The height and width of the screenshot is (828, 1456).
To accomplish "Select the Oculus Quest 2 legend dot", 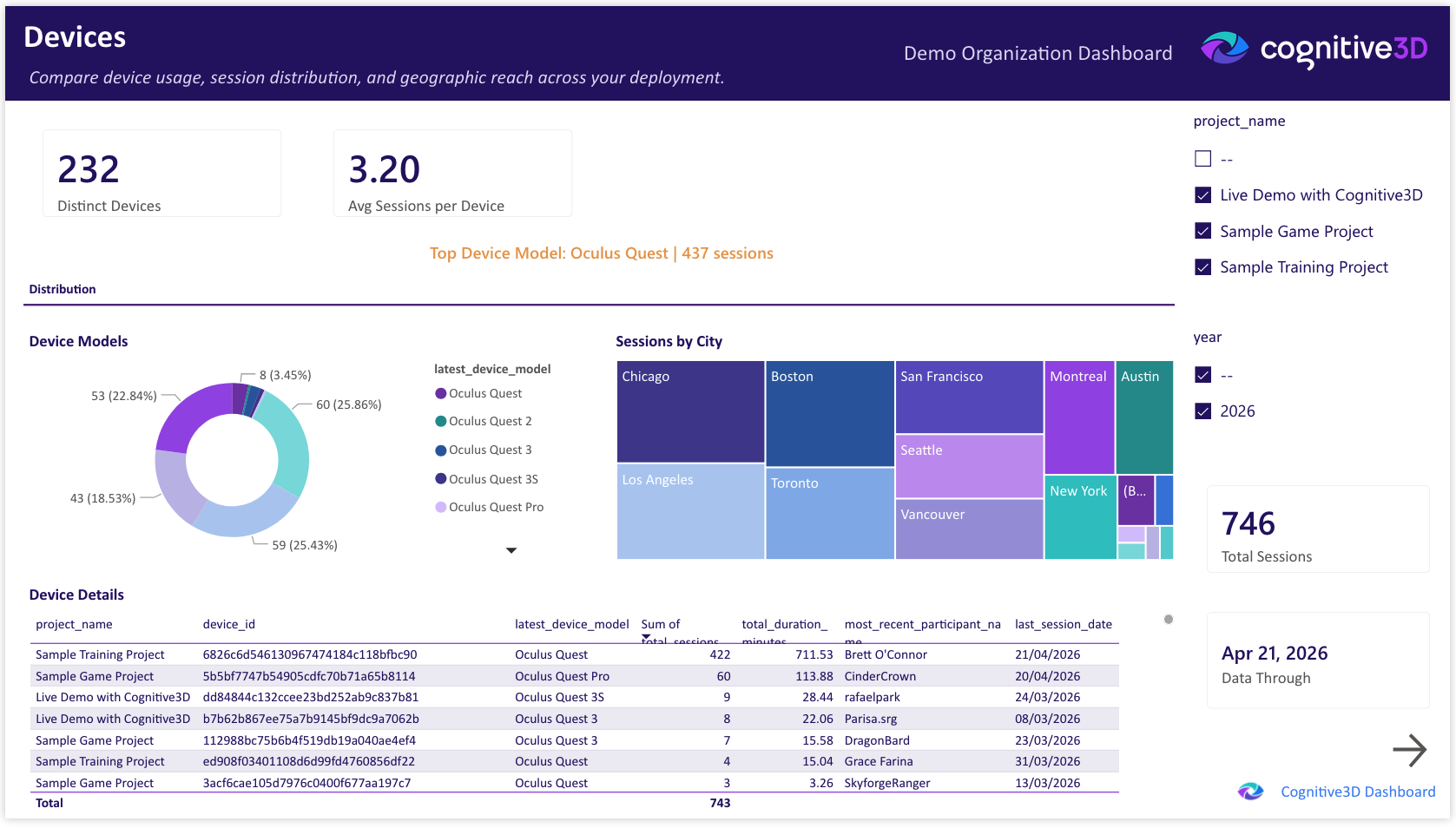I will coord(439,421).
